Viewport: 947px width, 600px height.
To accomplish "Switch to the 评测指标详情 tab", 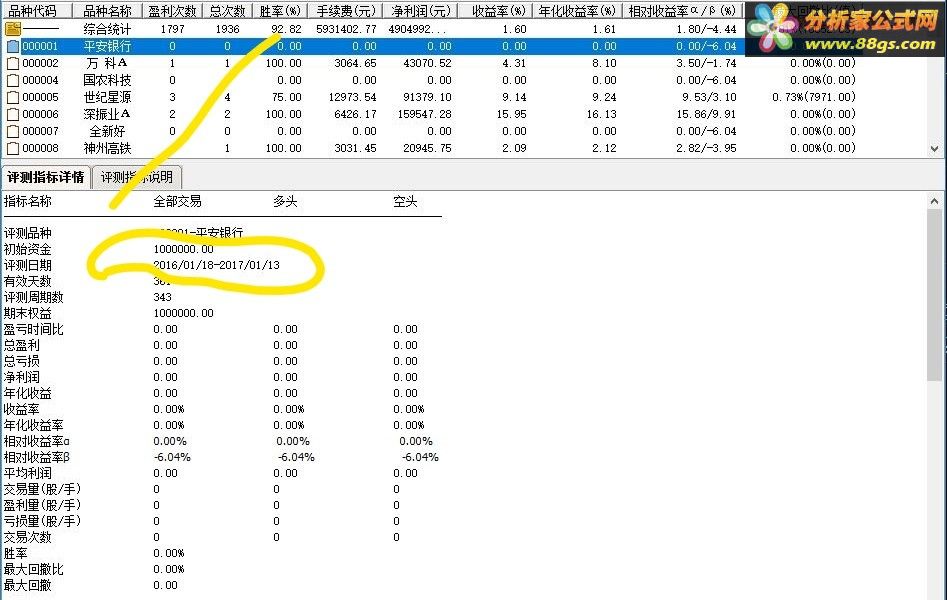I will [x=46, y=177].
